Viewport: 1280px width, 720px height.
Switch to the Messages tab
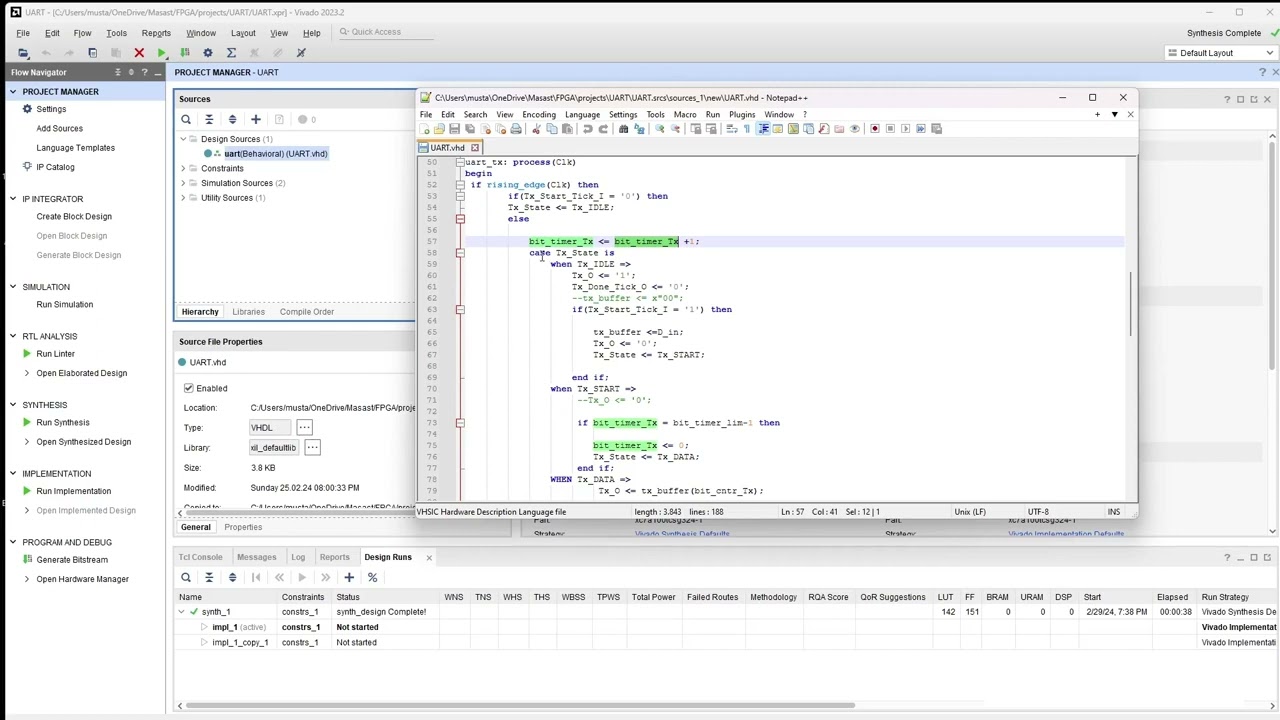(x=257, y=557)
